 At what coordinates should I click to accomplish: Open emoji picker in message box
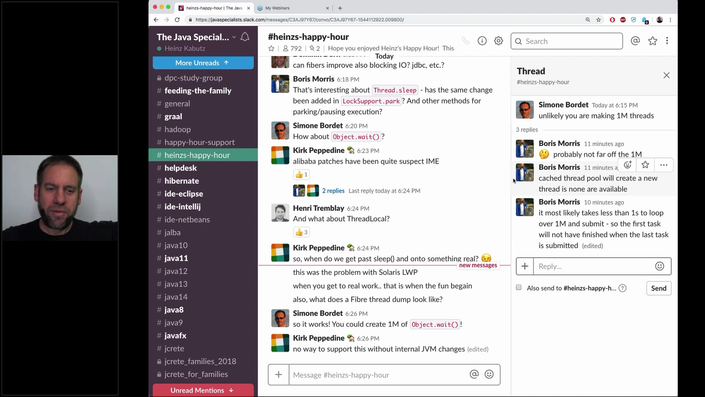tap(489, 374)
